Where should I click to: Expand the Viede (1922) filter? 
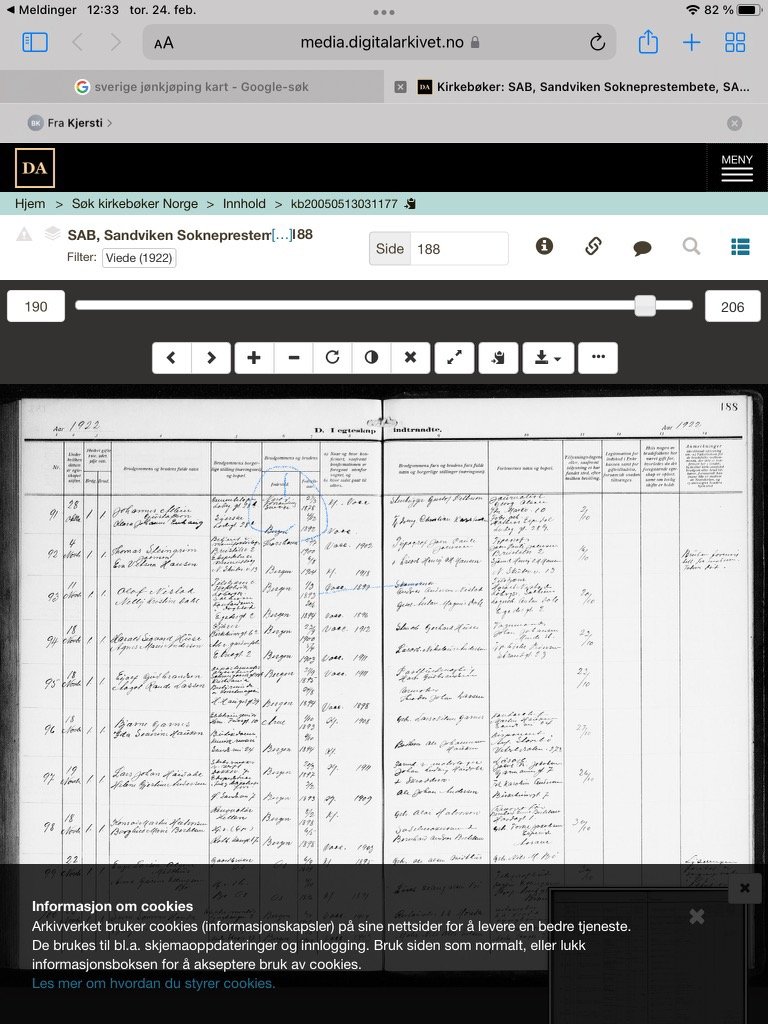(x=138, y=258)
